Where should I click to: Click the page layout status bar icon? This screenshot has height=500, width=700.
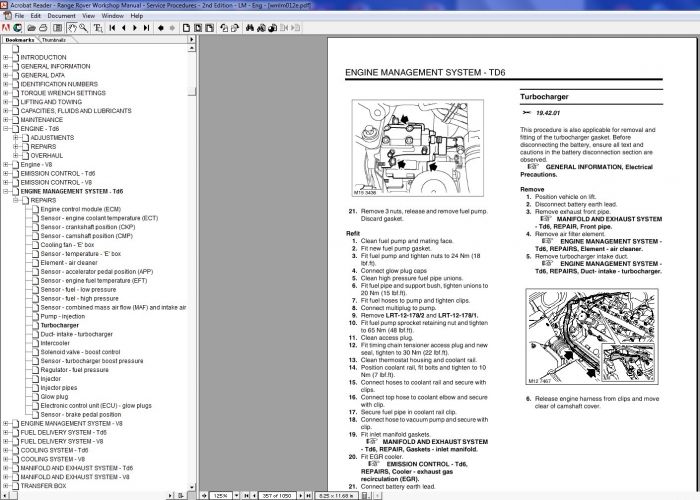click(365, 496)
